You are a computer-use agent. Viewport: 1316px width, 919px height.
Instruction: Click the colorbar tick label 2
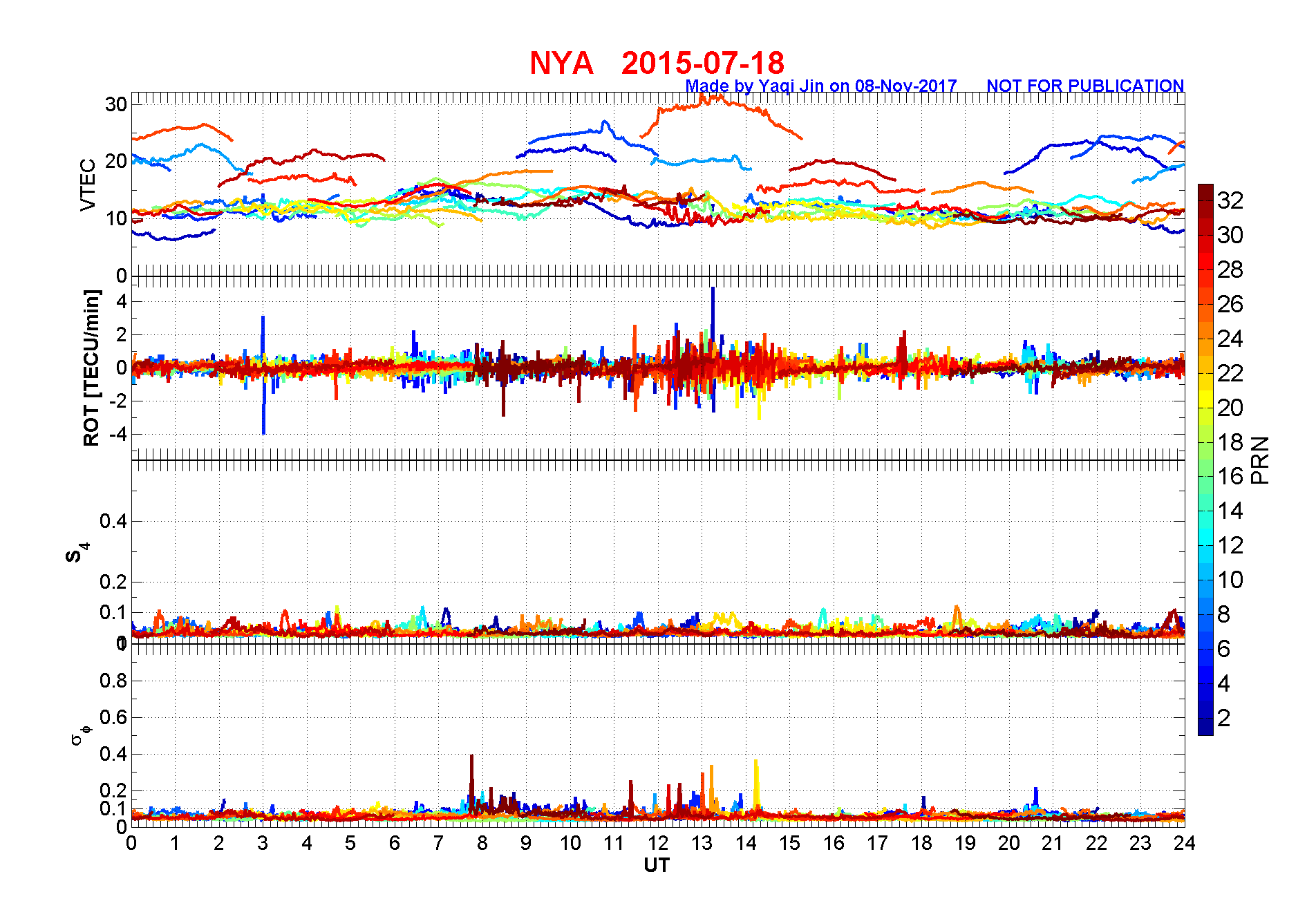(x=1223, y=718)
